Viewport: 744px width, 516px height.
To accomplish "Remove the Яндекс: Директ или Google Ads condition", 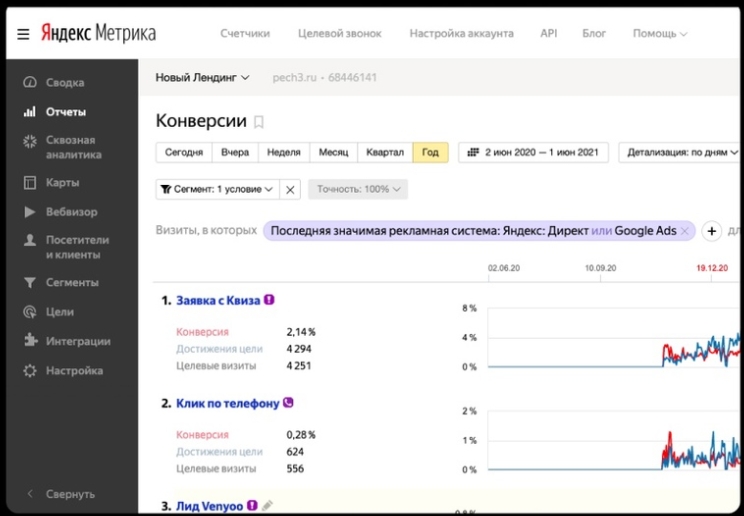I will tap(684, 231).
